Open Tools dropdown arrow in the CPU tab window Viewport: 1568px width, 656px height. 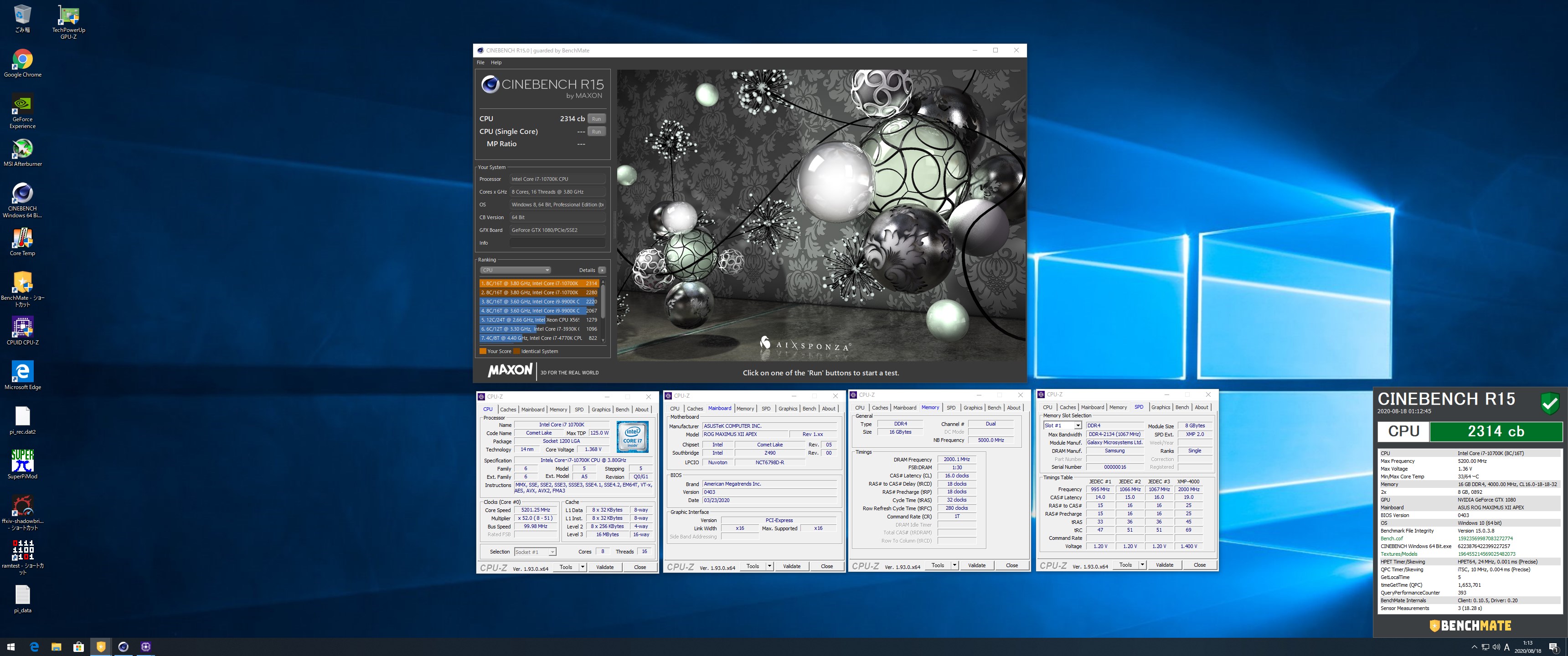tap(583, 567)
